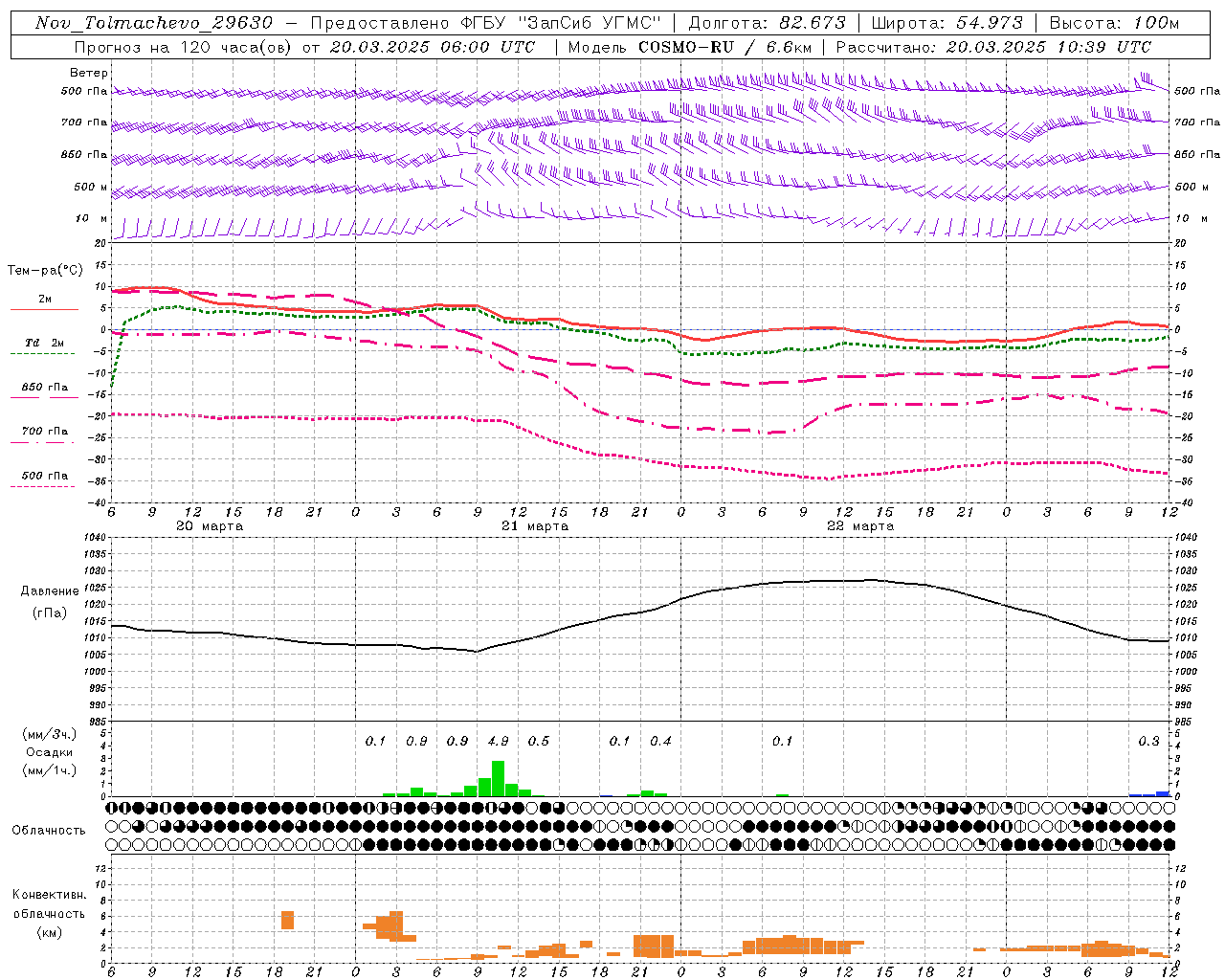Click the Модель COSMO-RU / 6.6км text
Viewport: 1225px width, 980px height.
[x=690, y=47]
